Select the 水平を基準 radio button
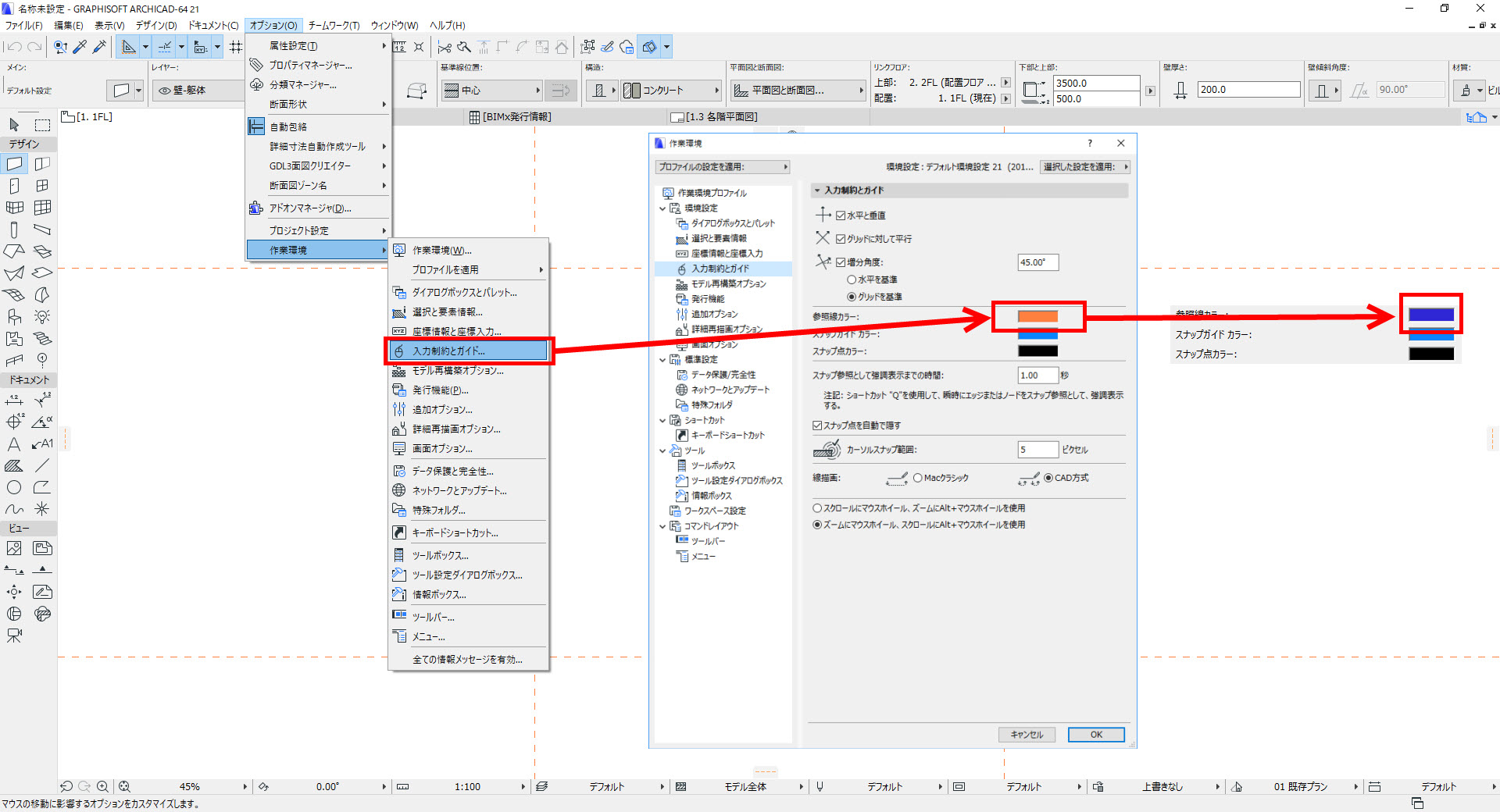Image resolution: width=1500 pixels, height=812 pixels. click(852, 280)
